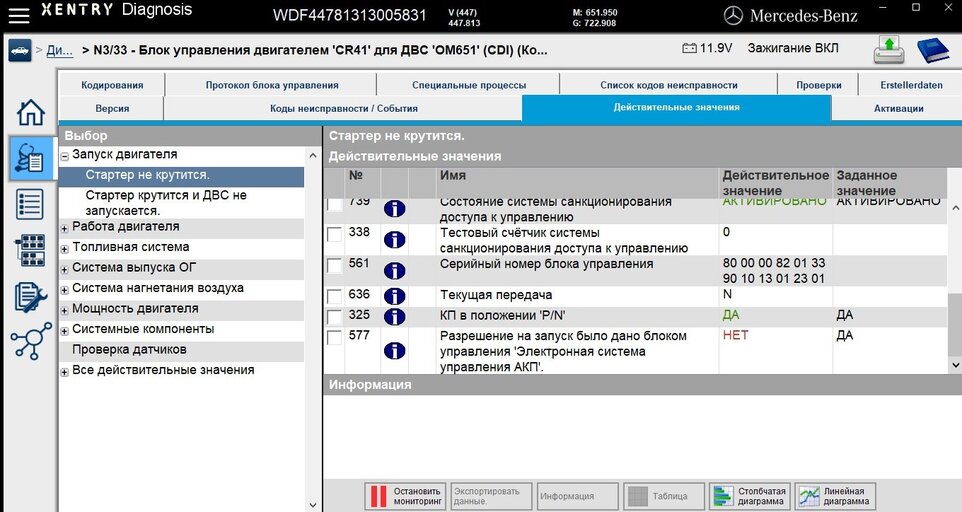Show info for row 325 P/N position
The width and height of the screenshot is (962, 512).
(x=394, y=316)
